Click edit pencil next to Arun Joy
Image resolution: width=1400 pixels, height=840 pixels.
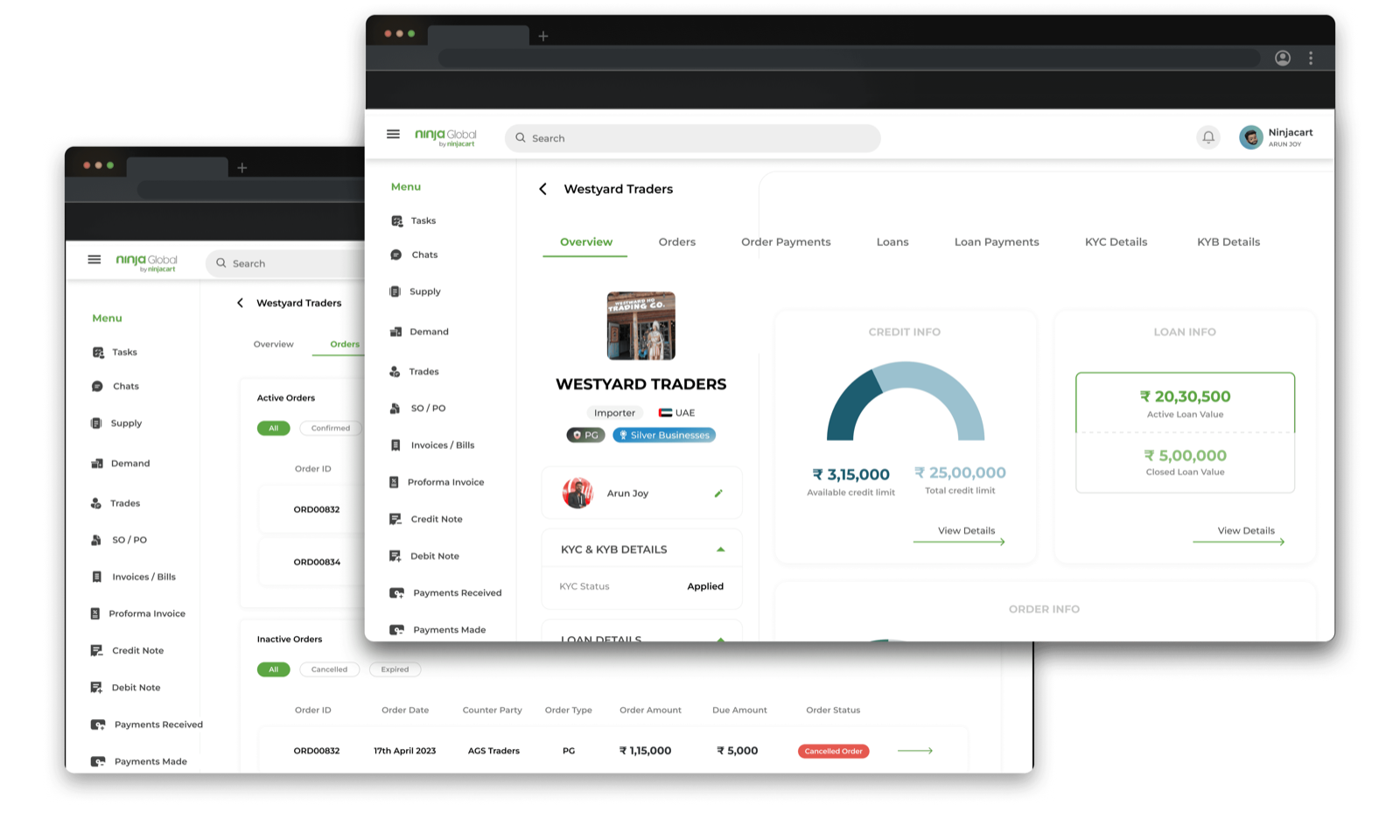pos(718,493)
